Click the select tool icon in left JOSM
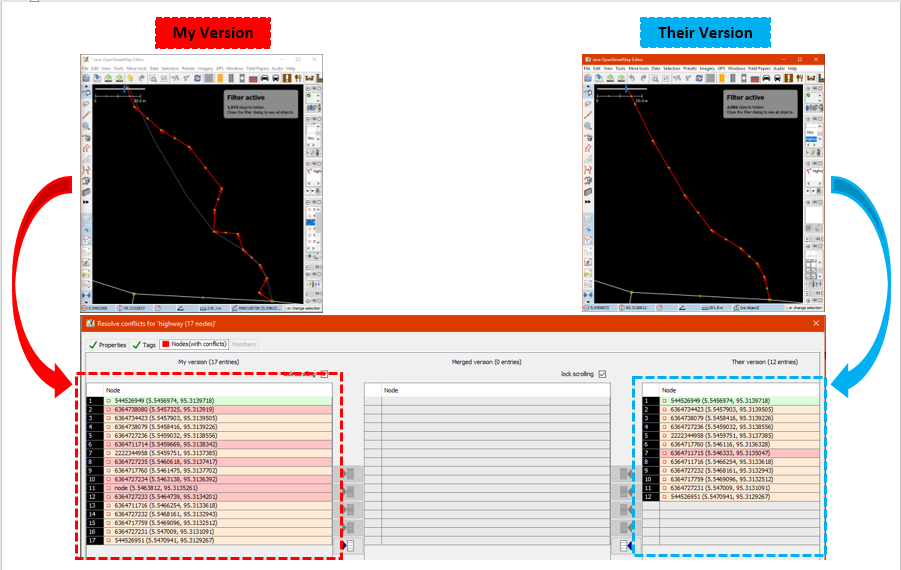 coord(86,90)
